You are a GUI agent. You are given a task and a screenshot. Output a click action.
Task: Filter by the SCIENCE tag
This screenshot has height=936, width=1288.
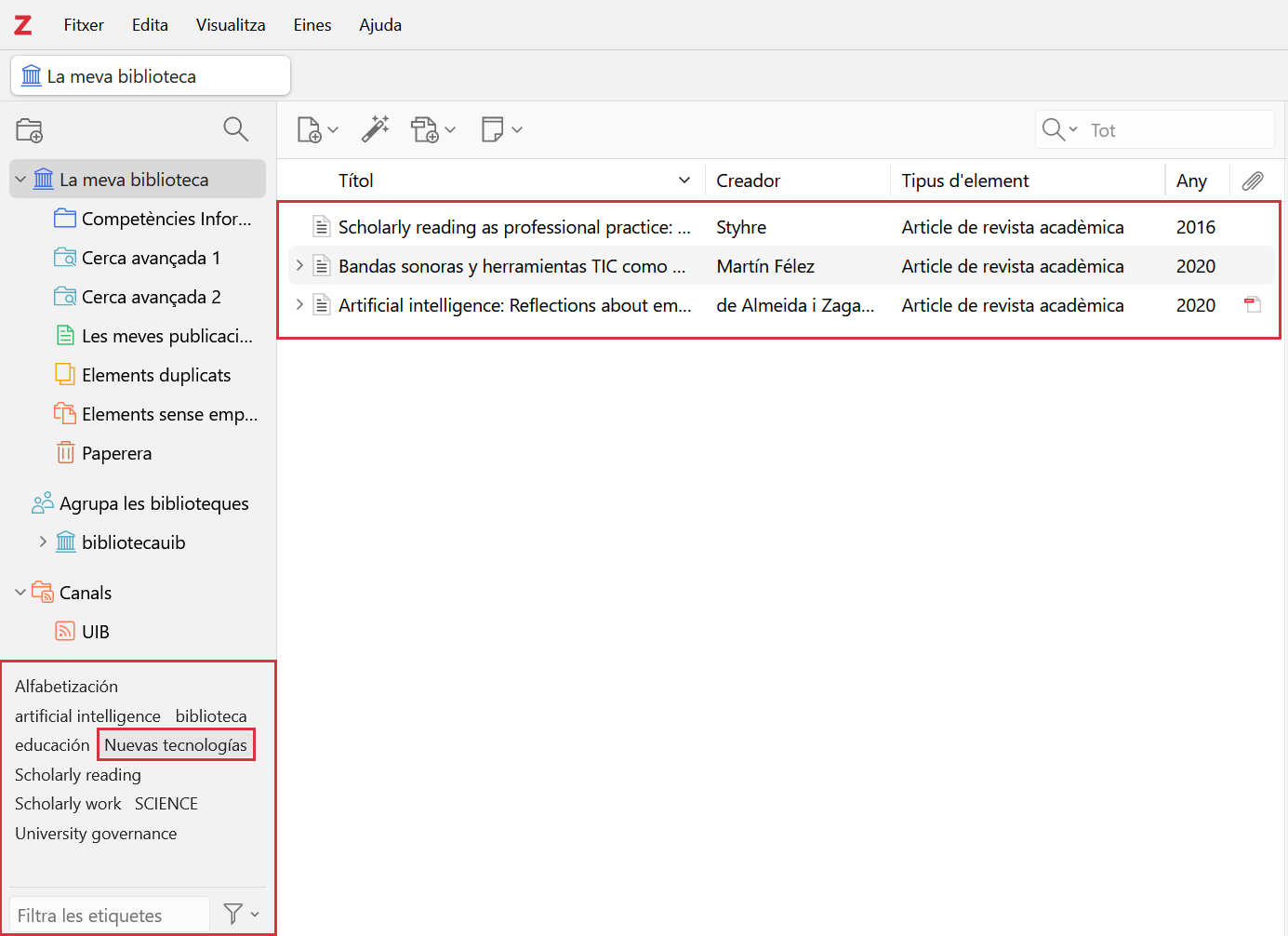166,804
